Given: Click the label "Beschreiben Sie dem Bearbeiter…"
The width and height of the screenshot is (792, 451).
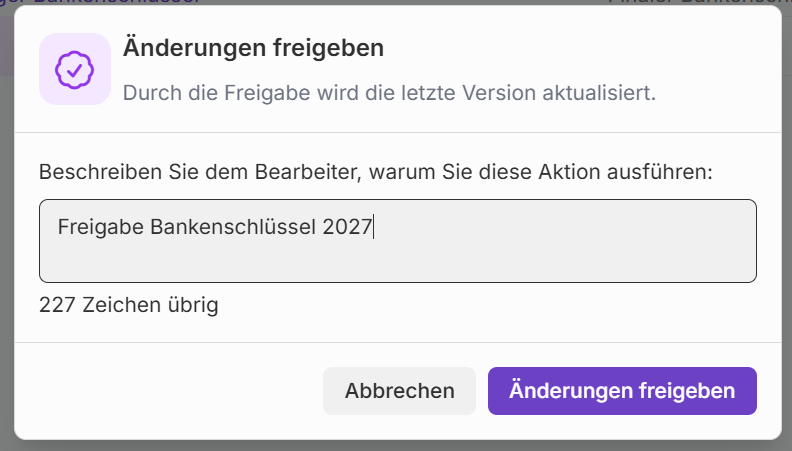Looking at the screenshot, I should tap(375, 171).
